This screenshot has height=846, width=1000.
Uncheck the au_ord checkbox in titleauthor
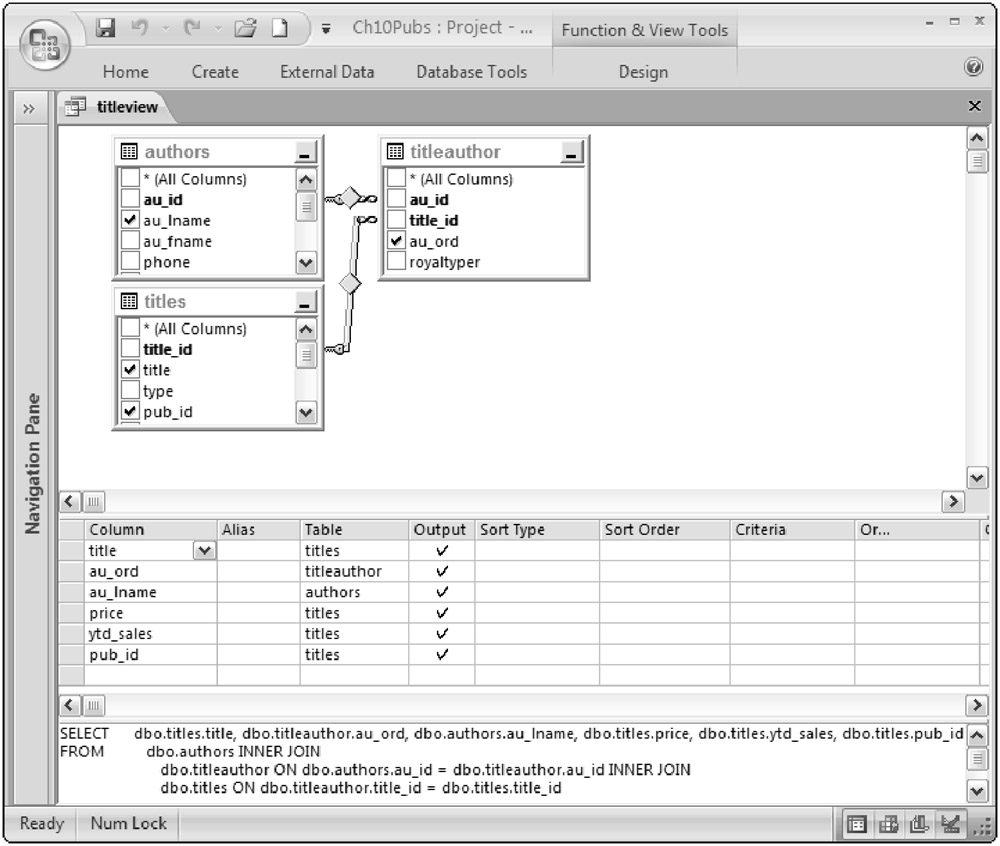click(x=396, y=242)
